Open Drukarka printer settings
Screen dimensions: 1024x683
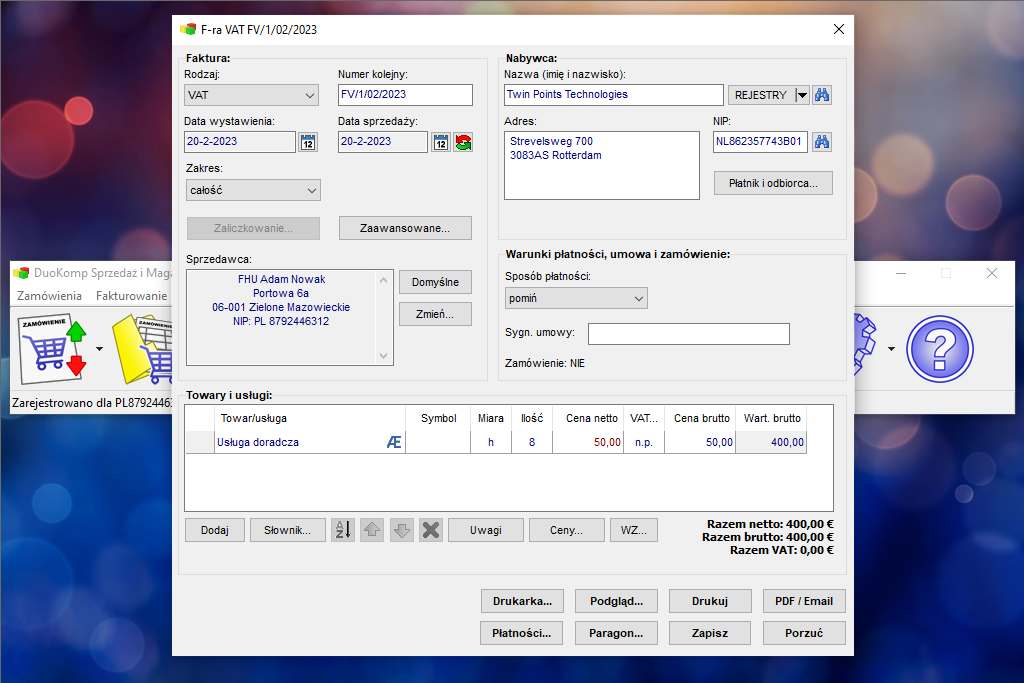pos(522,601)
